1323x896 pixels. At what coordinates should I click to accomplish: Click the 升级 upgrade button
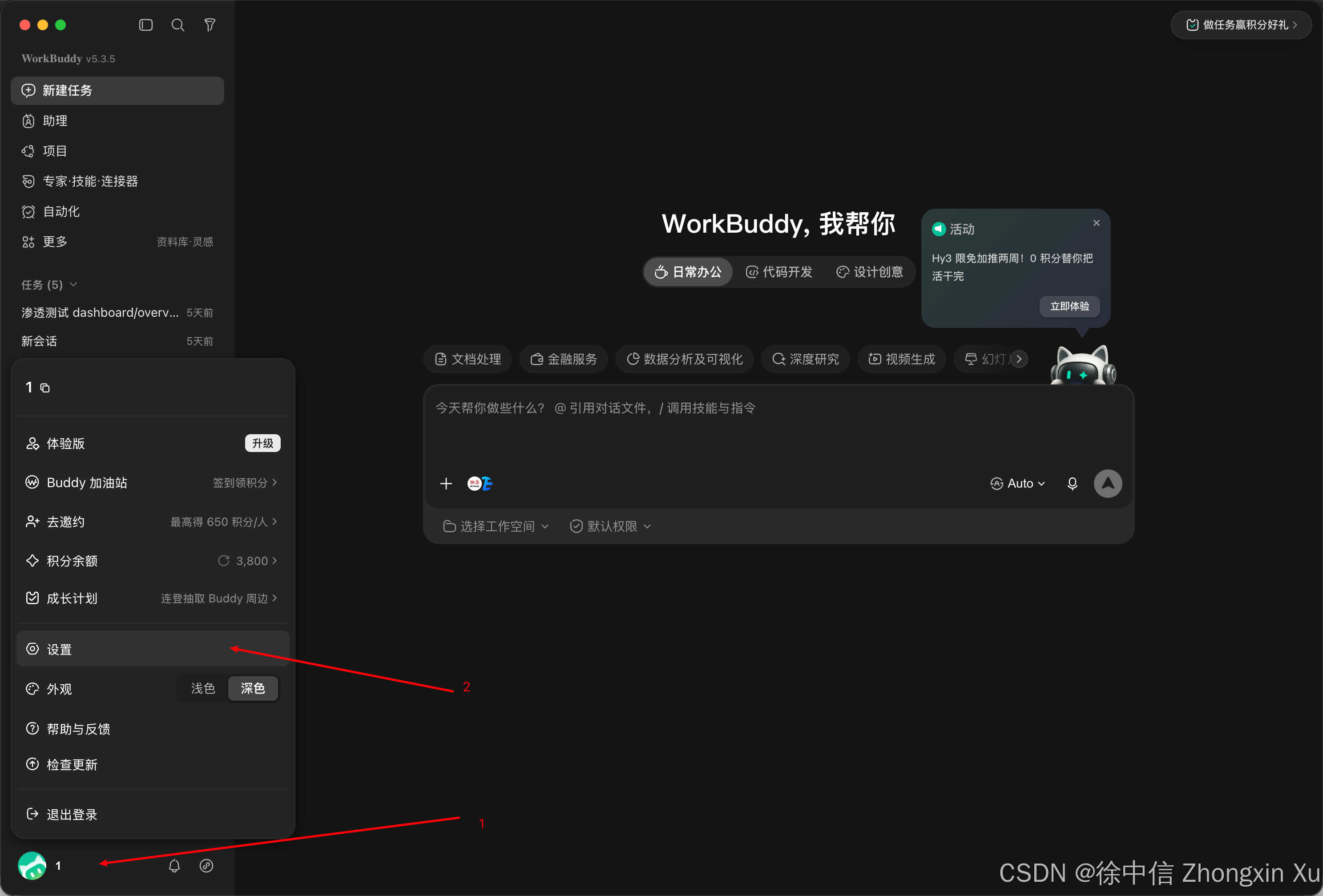click(262, 444)
